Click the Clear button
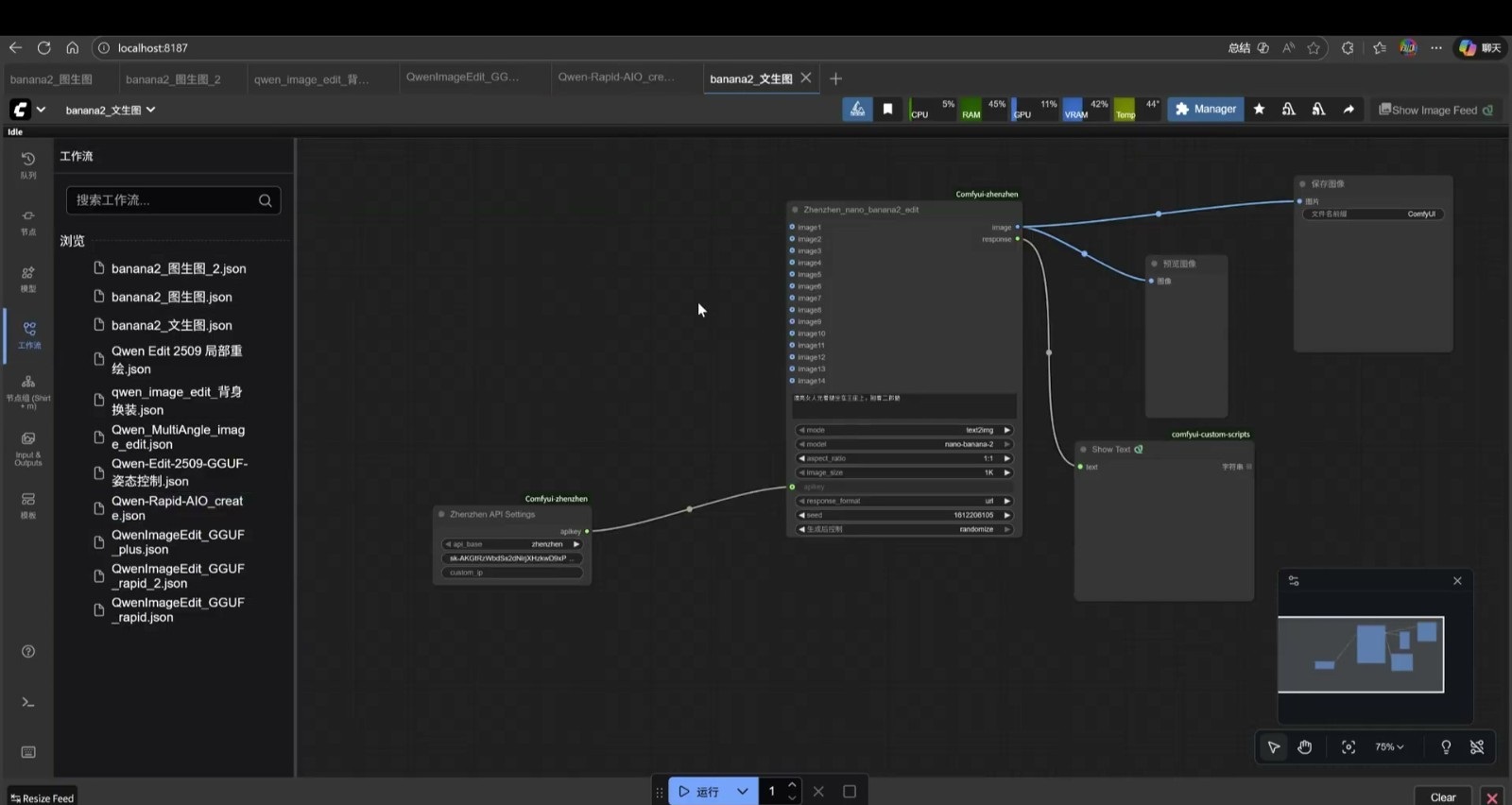 tap(1442, 796)
